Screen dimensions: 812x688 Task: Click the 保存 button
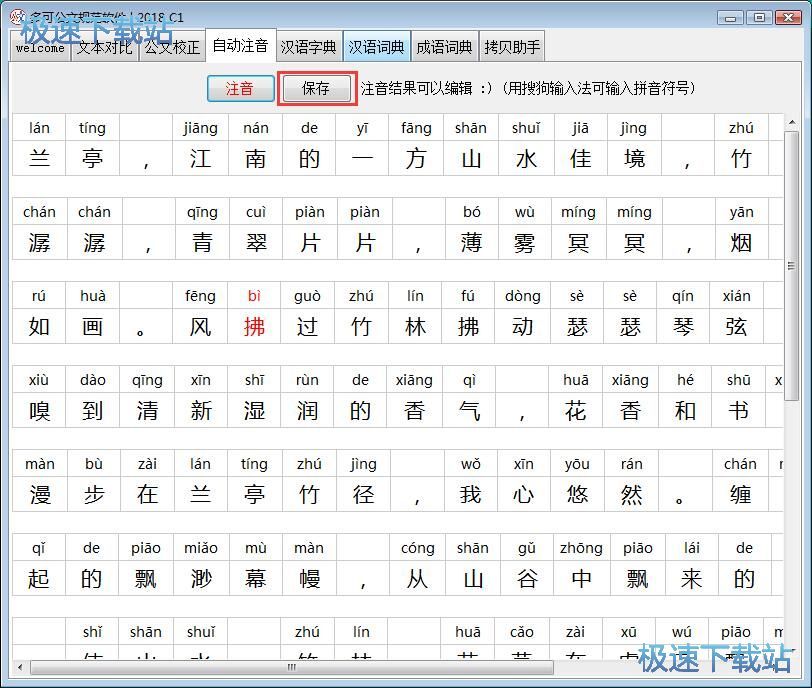click(316, 88)
